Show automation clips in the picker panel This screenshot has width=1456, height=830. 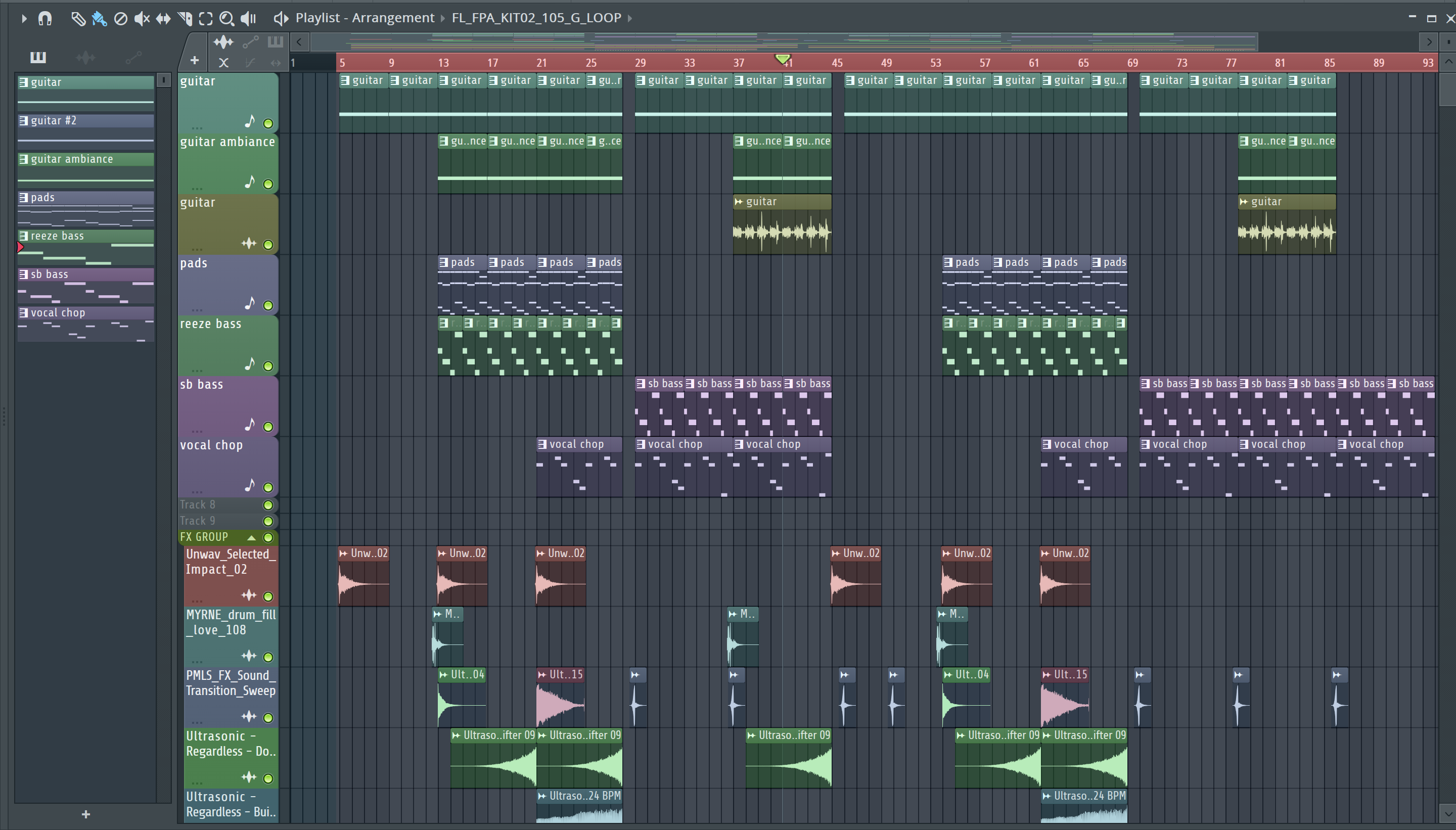click(x=133, y=57)
